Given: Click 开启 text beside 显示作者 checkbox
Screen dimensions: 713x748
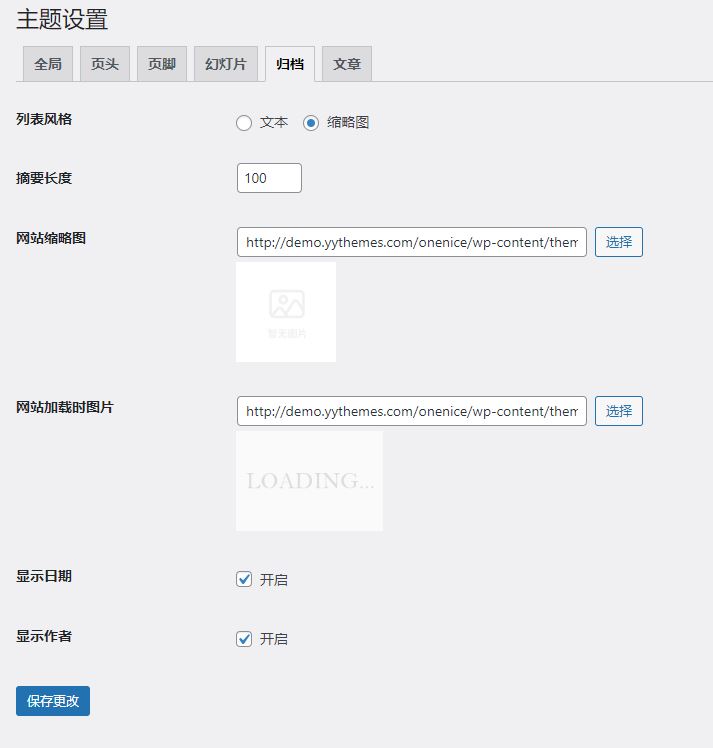Looking at the screenshot, I should 274,639.
